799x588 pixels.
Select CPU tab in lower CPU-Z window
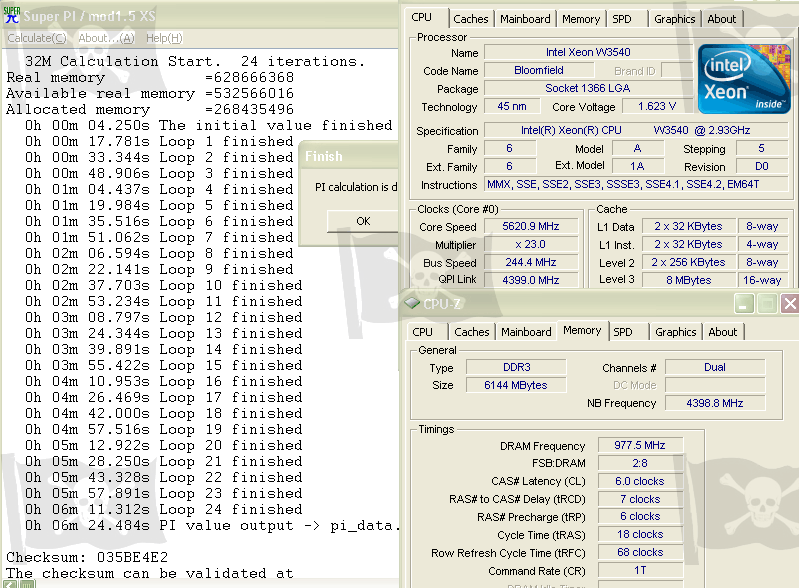422,332
